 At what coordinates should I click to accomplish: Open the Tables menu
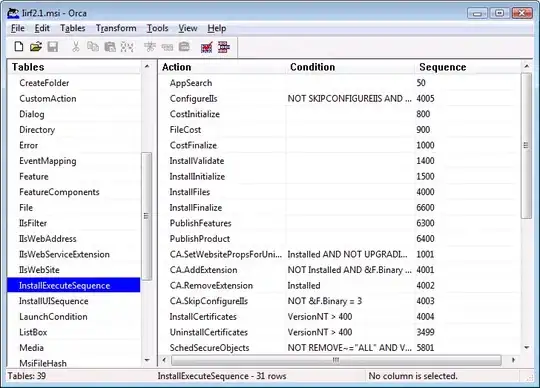point(73,28)
